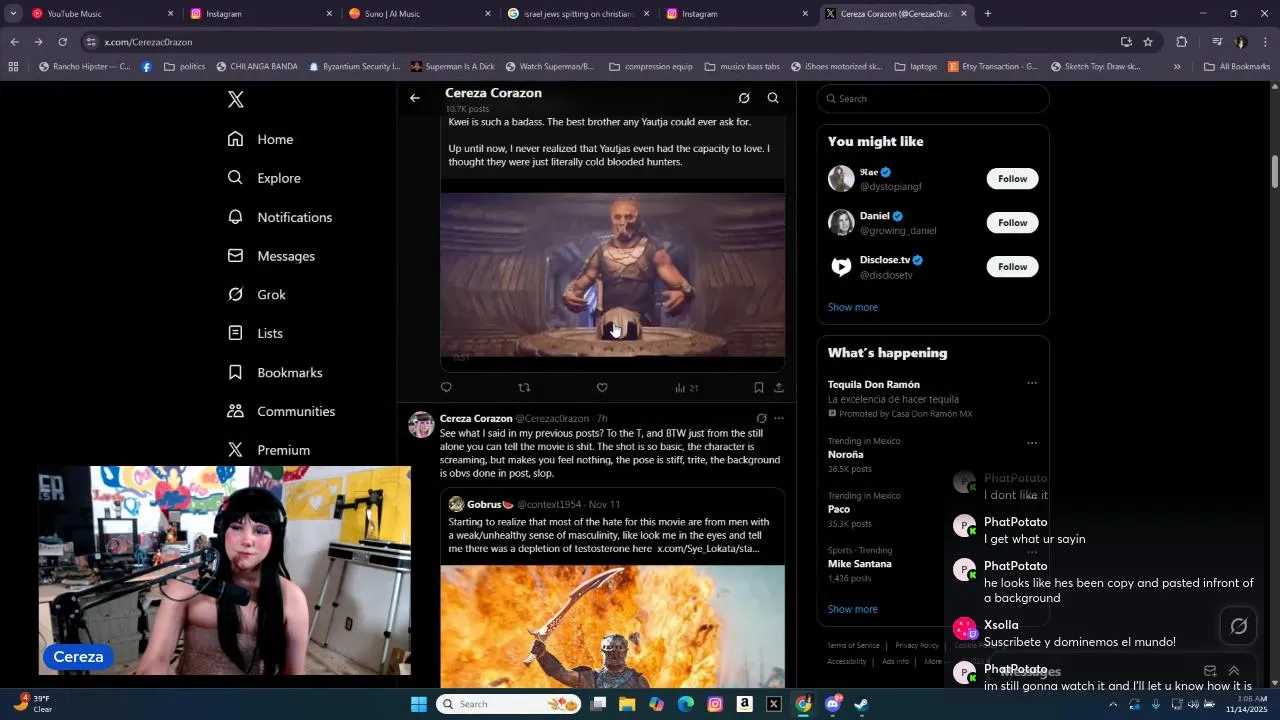This screenshot has height=720, width=1280.
Task: Bookmark this page with the star icon
Action: (1148, 42)
